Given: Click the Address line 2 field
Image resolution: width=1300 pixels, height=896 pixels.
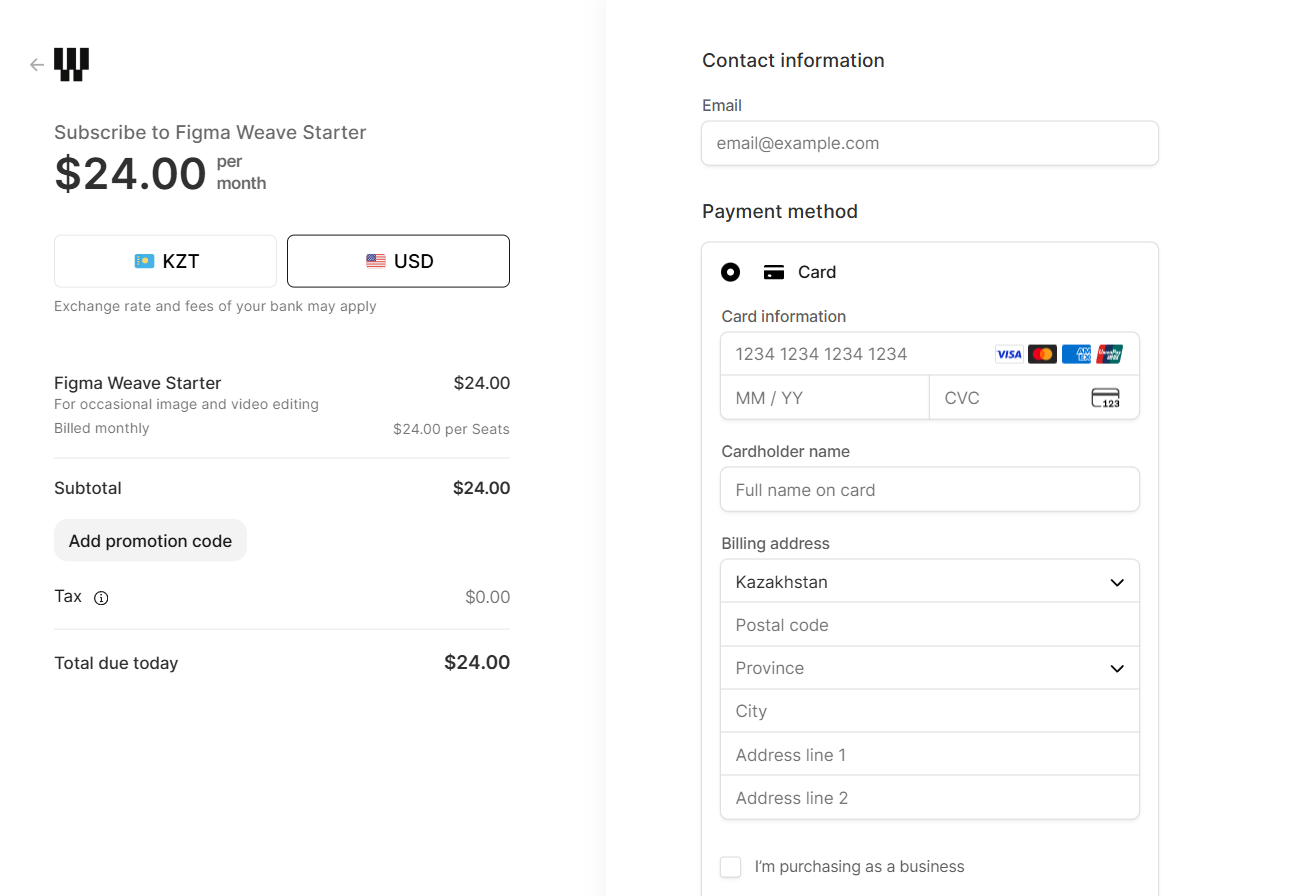Looking at the screenshot, I should [930, 798].
